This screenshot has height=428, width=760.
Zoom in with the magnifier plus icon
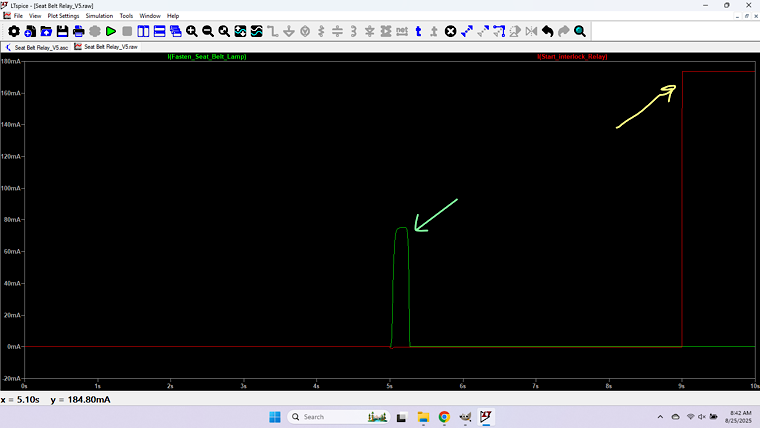pos(192,32)
